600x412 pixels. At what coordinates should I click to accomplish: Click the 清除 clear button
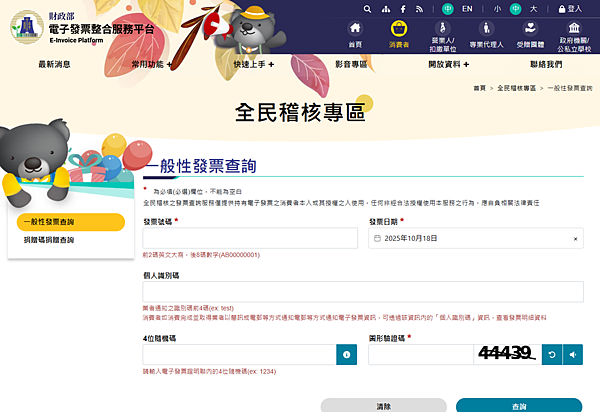[x=383, y=405]
